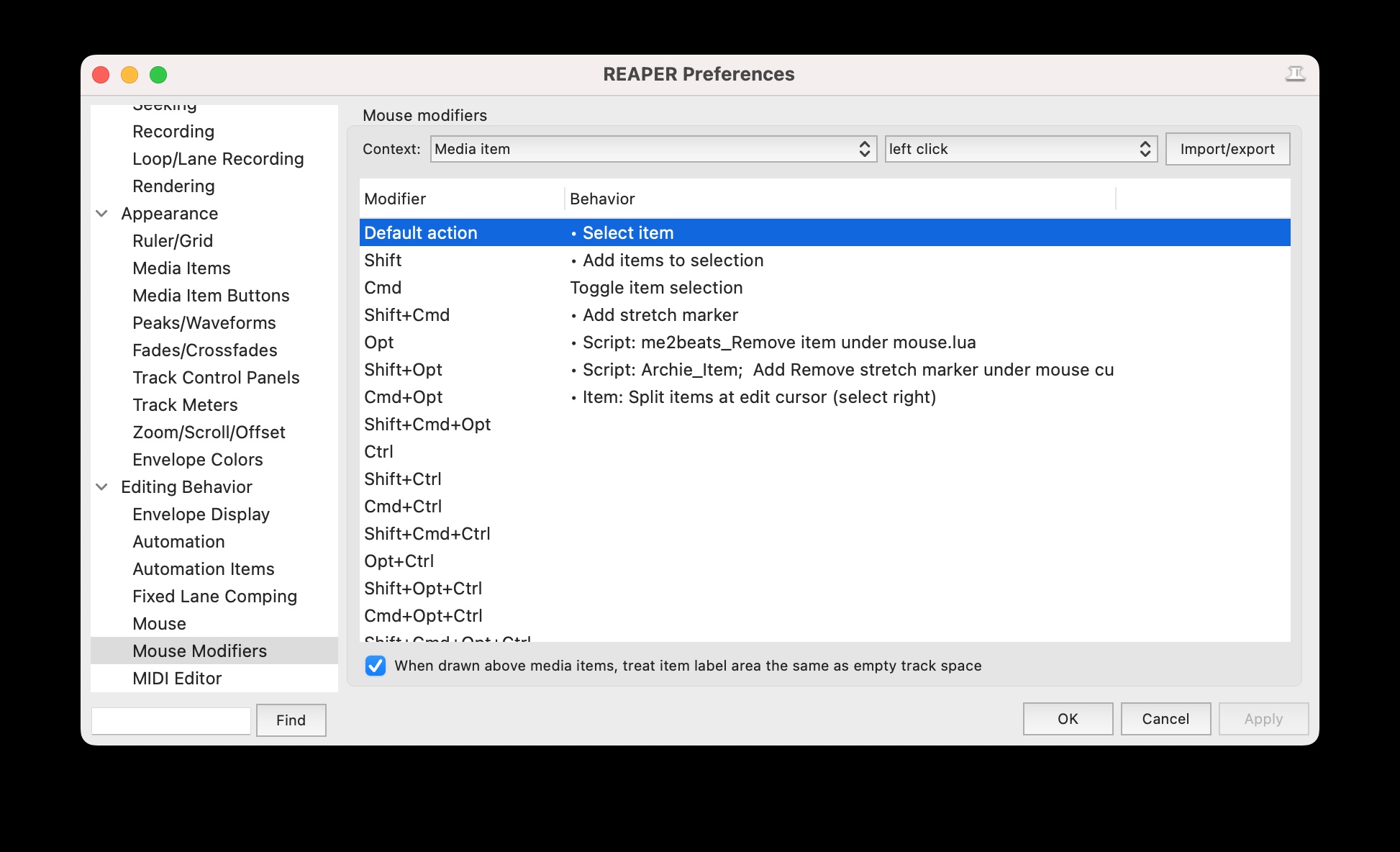This screenshot has height=852, width=1400.
Task: Click the me2beats Remove item script behavior
Action: click(779, 343)
